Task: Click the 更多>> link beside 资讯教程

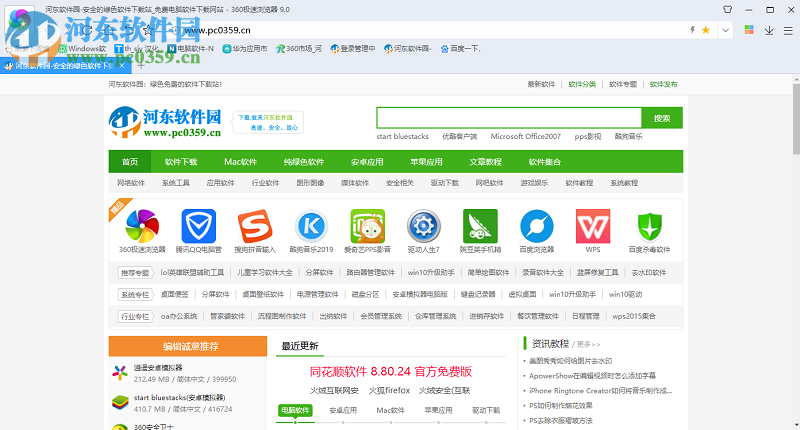Action: [588, 344]
